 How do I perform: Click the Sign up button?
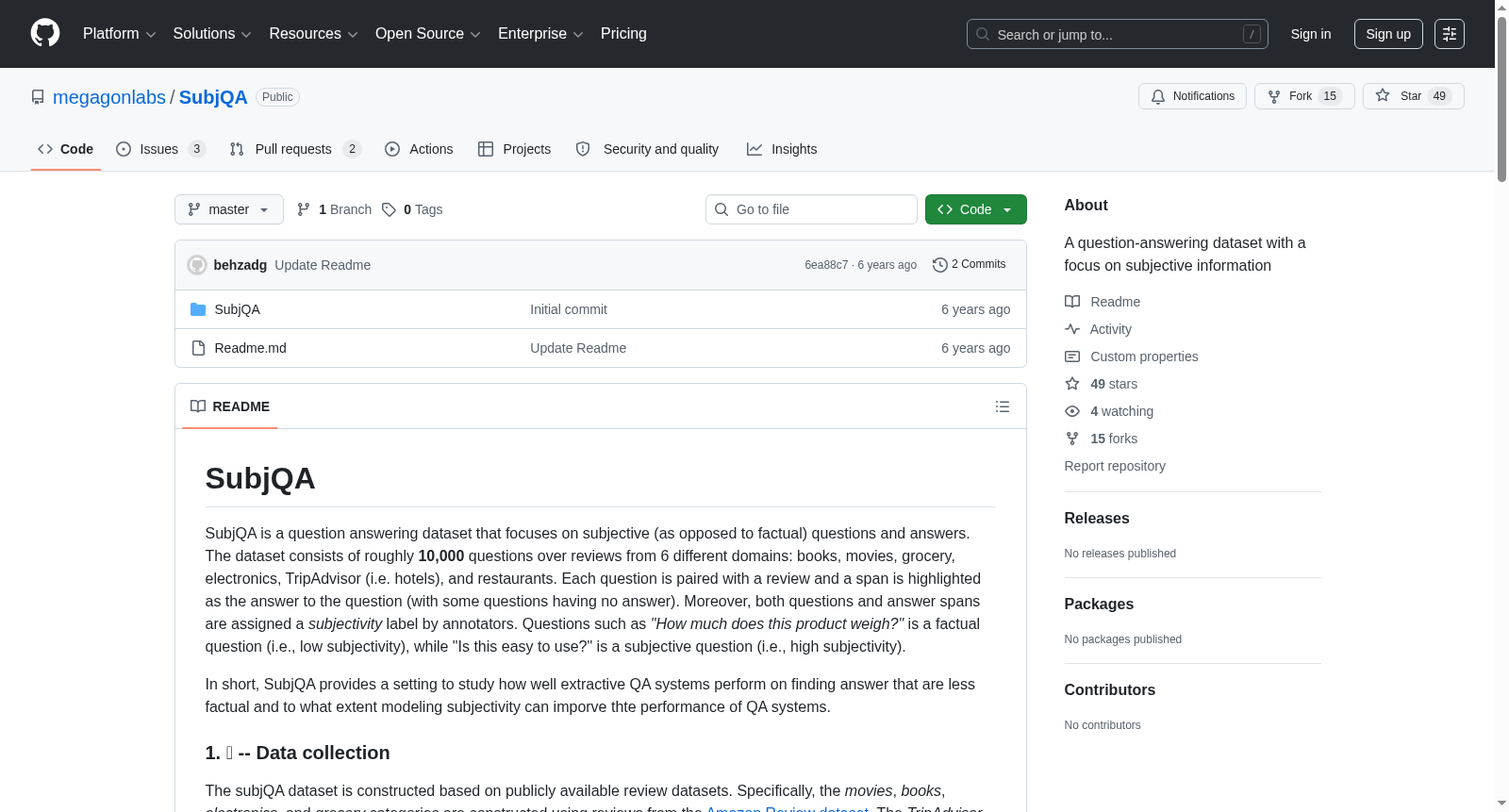tap(1388, 34)
